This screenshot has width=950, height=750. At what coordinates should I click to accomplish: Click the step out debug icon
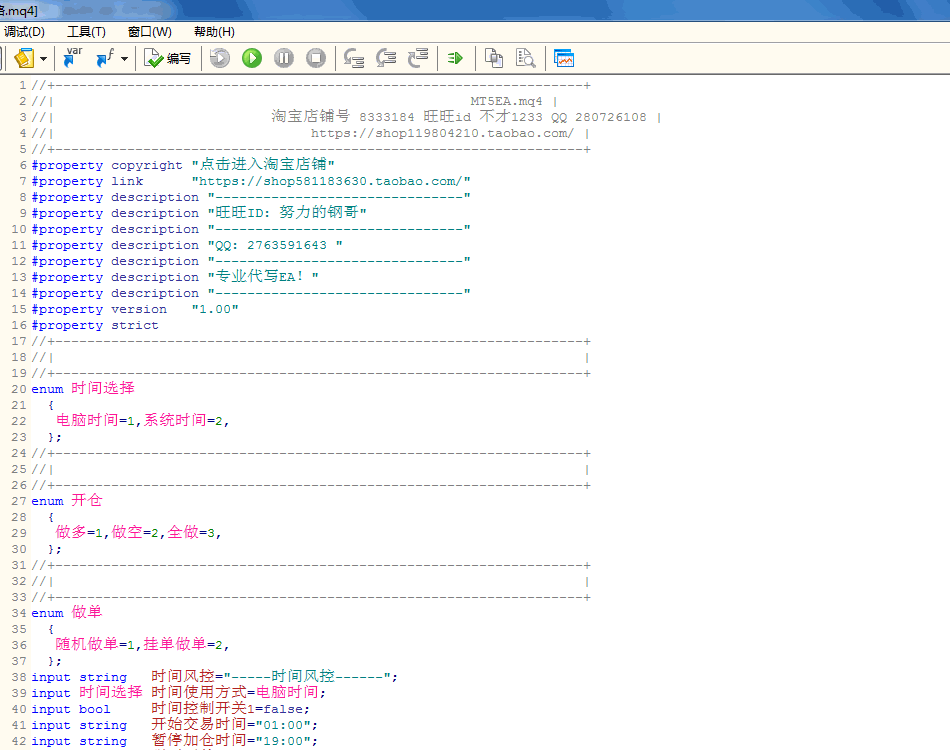coord(418,58)
